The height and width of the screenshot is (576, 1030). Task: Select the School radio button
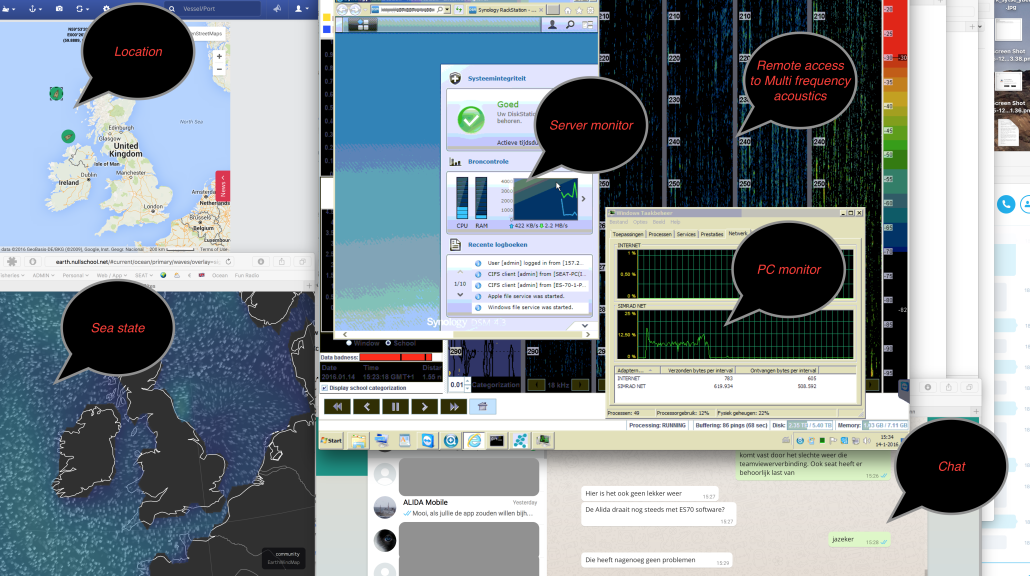tap(388, 343)
